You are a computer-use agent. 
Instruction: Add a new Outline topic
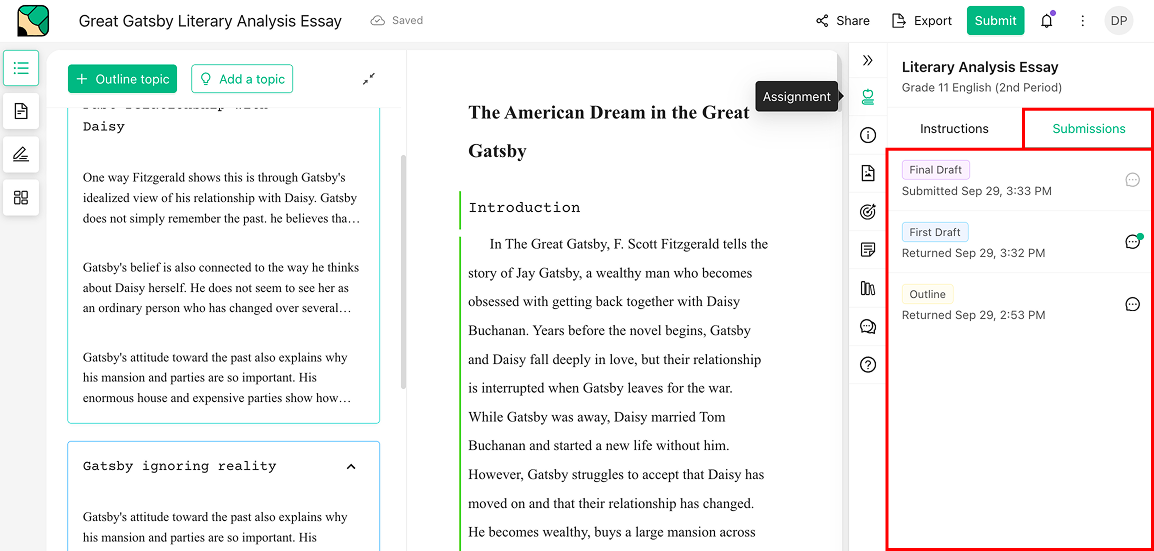122,79
